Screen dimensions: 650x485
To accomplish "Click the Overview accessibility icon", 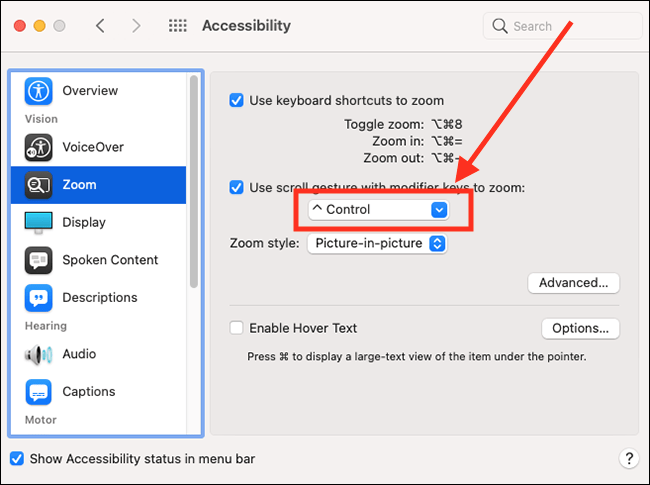I will click(39, 91).
